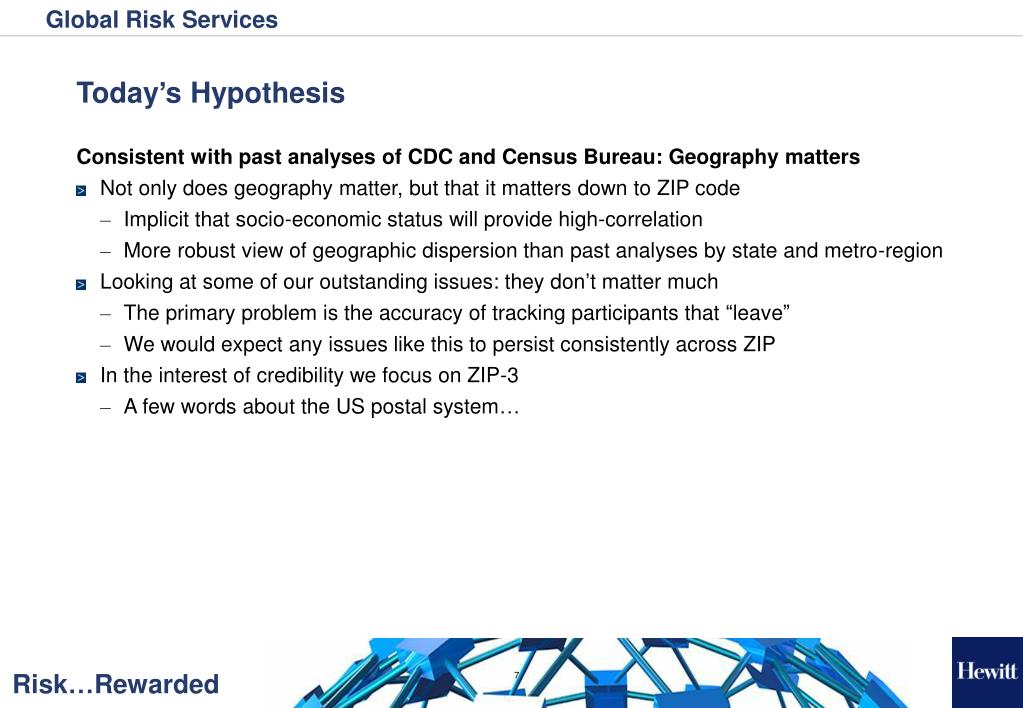Click the outstanding issues bullet text
Image resolution: width=1023 pixels, height=708 pixels.
tap(408, 282)
